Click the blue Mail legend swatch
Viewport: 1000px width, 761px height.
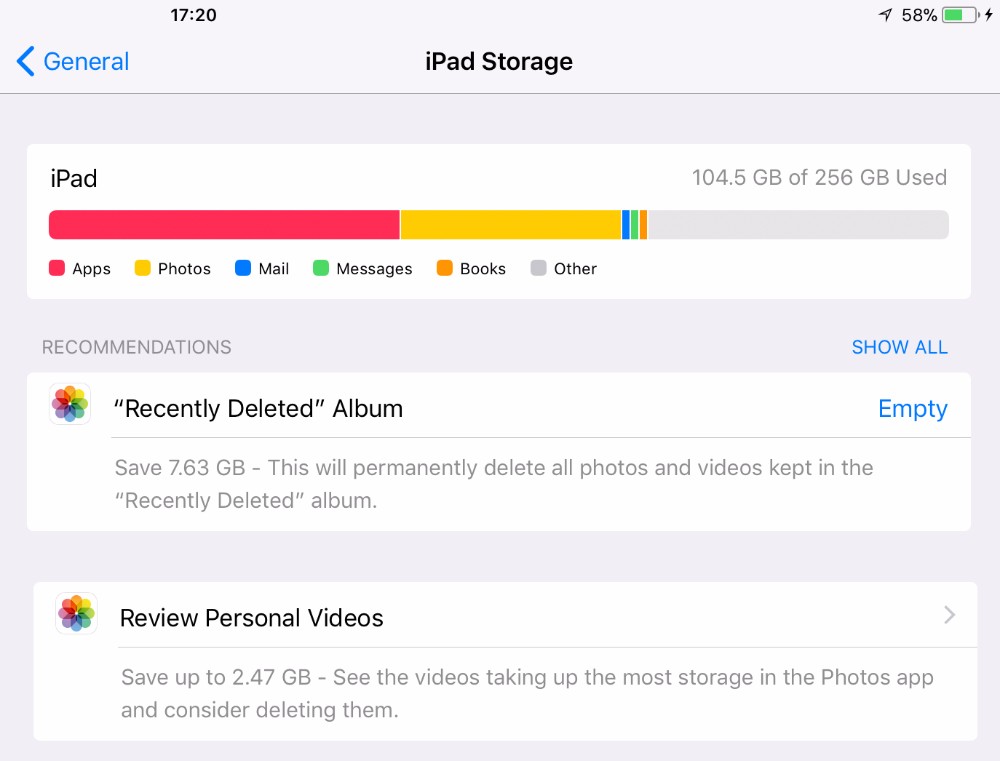pyautogui.click(x=243, y=268)
